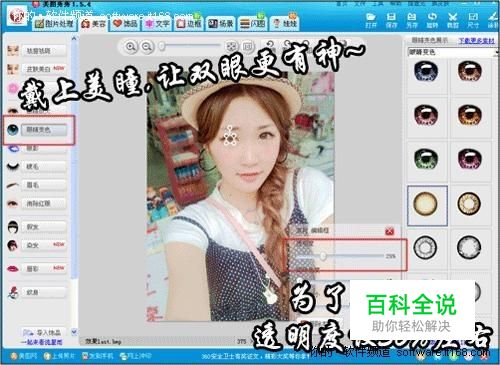The height and width of the screenshot is (365, 500).
Task: Expand the 眼睛变色 category dropdown
Action: 496,52
